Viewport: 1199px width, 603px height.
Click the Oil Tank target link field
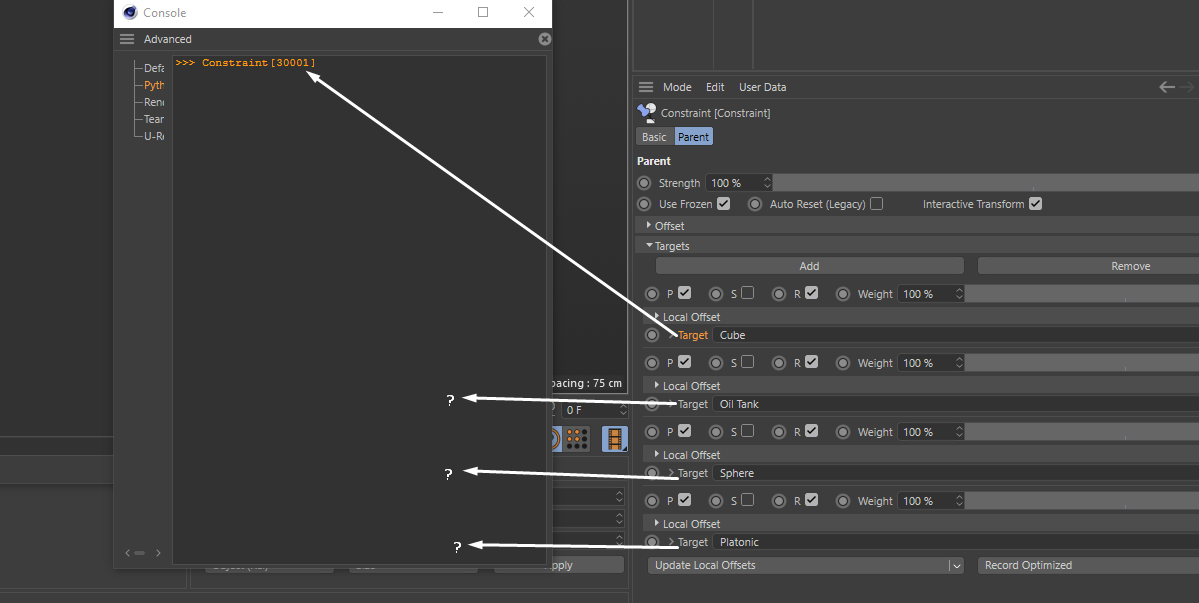tap(956, 404)
